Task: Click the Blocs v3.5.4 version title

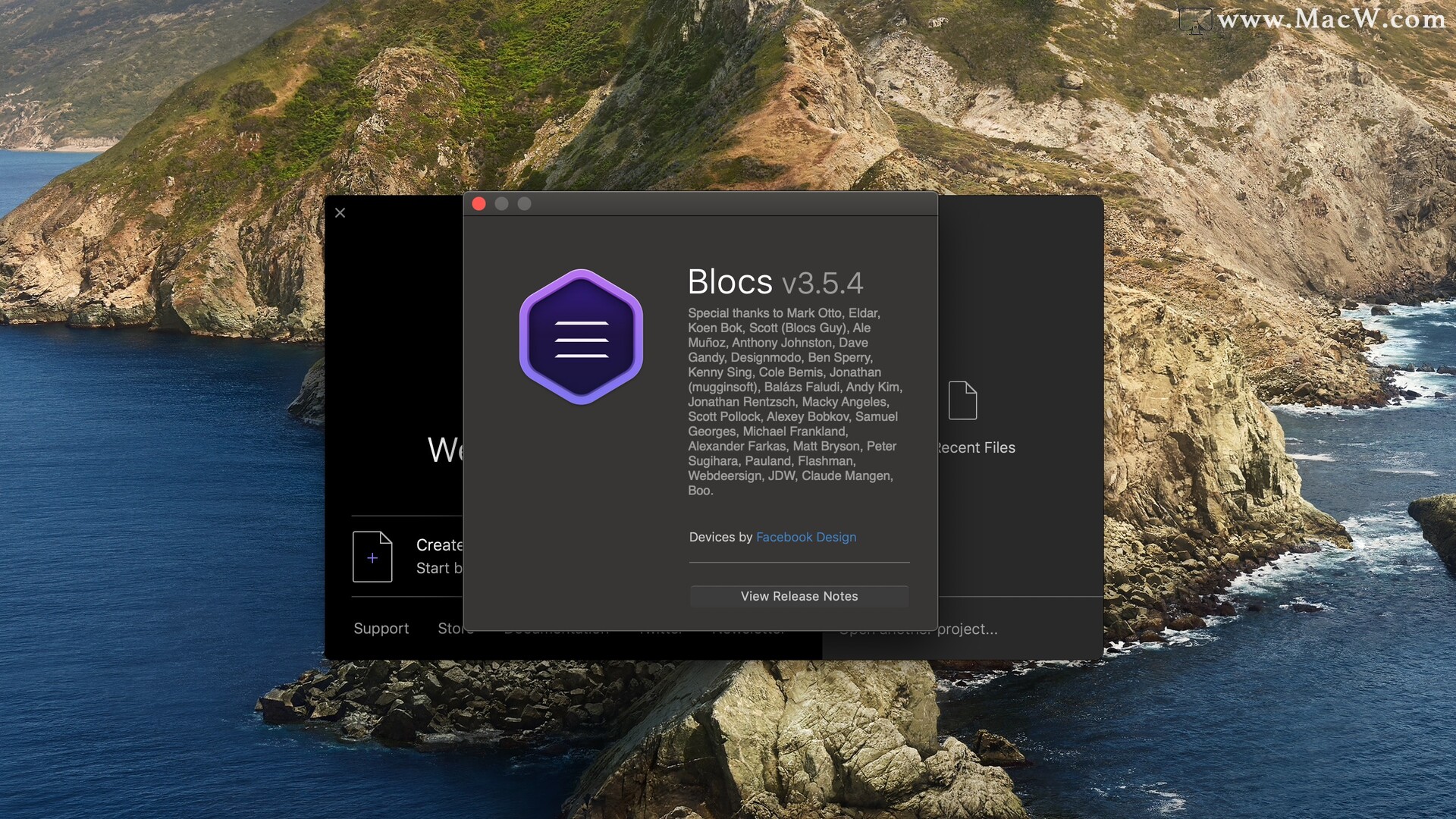Action: pos(775,282)
